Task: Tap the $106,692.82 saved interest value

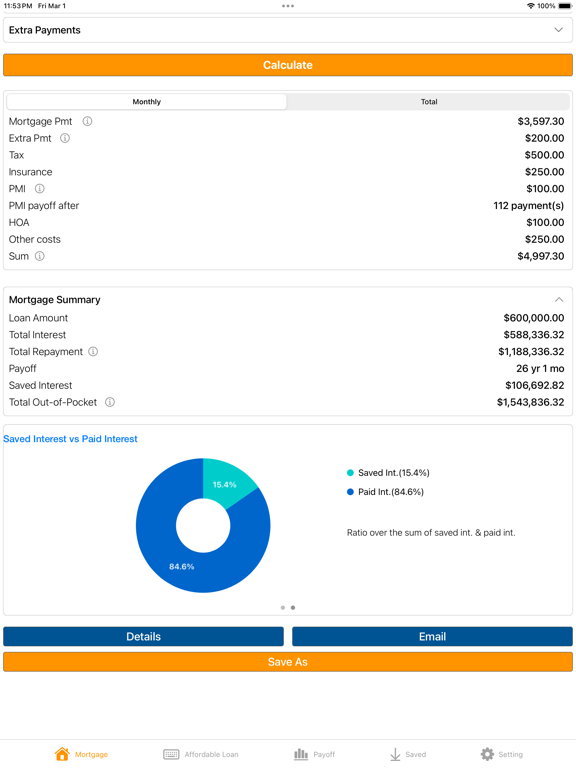Action: [535, 385]
